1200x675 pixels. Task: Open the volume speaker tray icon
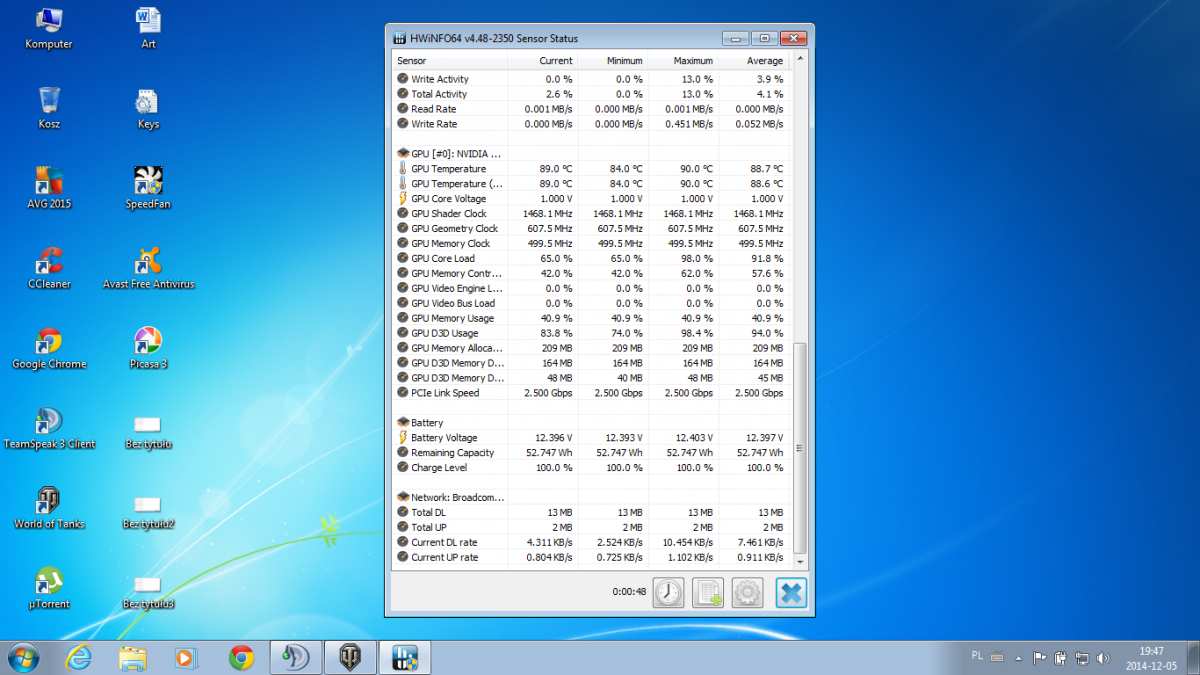[1104, 658]
